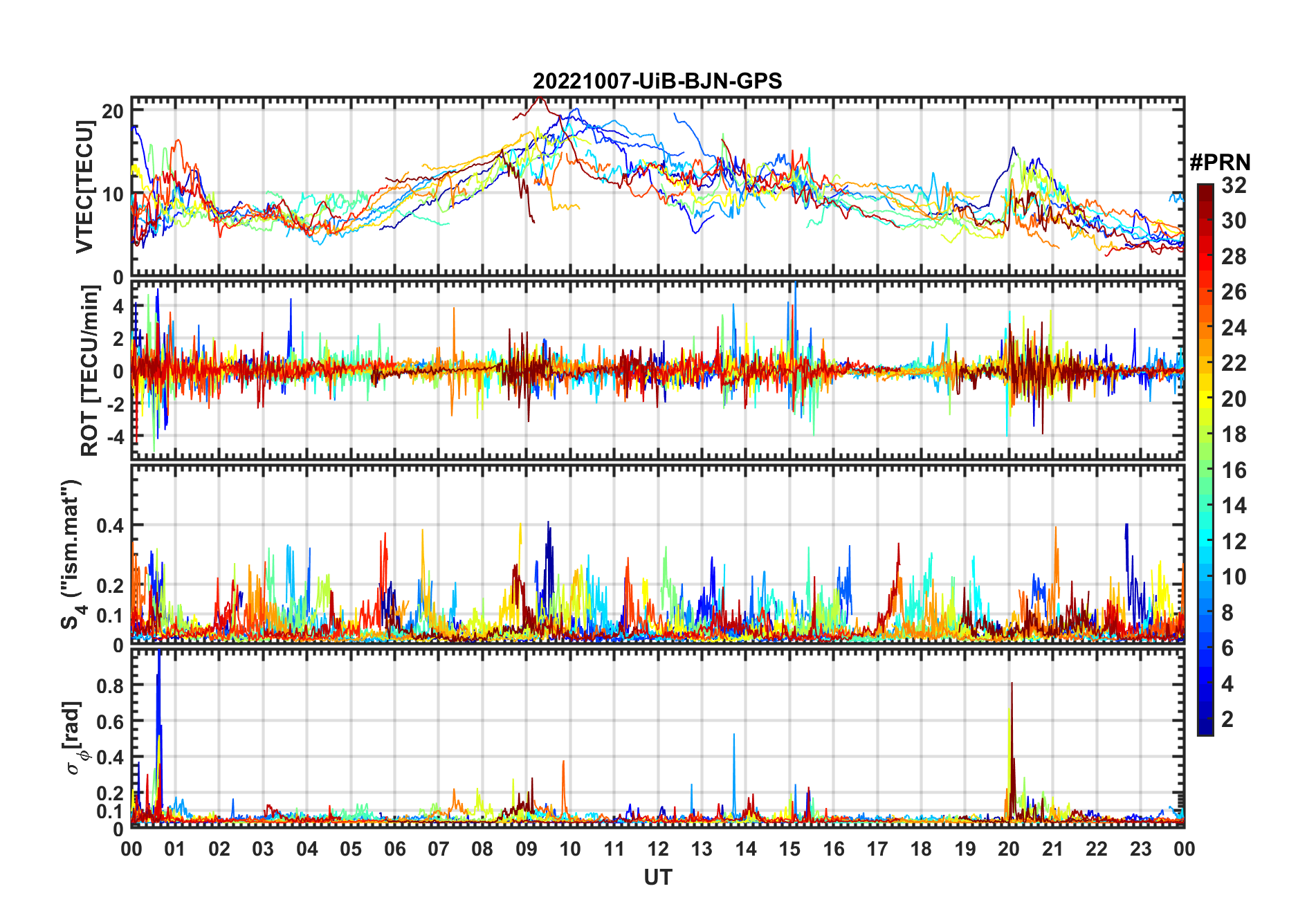Click colorbar tick label 28
Image resolution: width=1316 pixels, height=920 pixels.
coord(1234,257)
